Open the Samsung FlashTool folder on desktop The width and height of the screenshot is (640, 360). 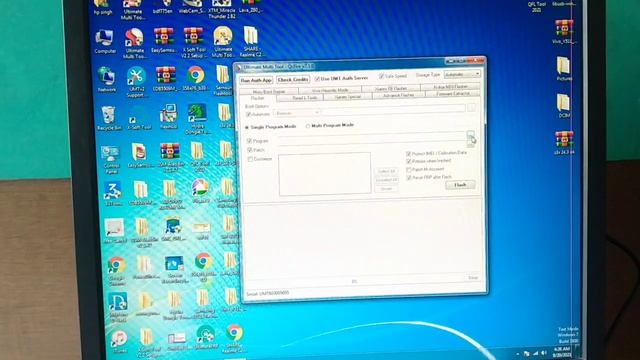pos(223,80)
